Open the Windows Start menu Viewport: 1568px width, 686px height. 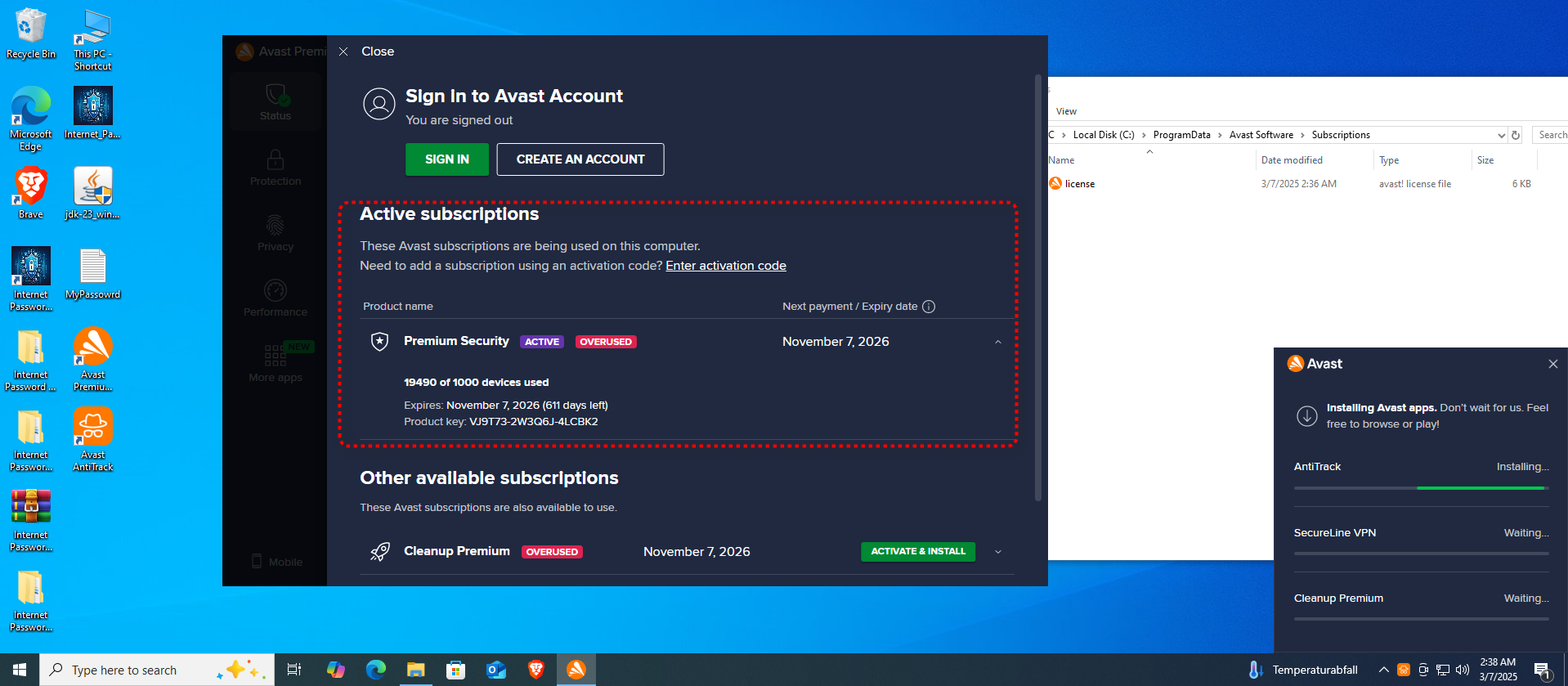pos(20,670)
